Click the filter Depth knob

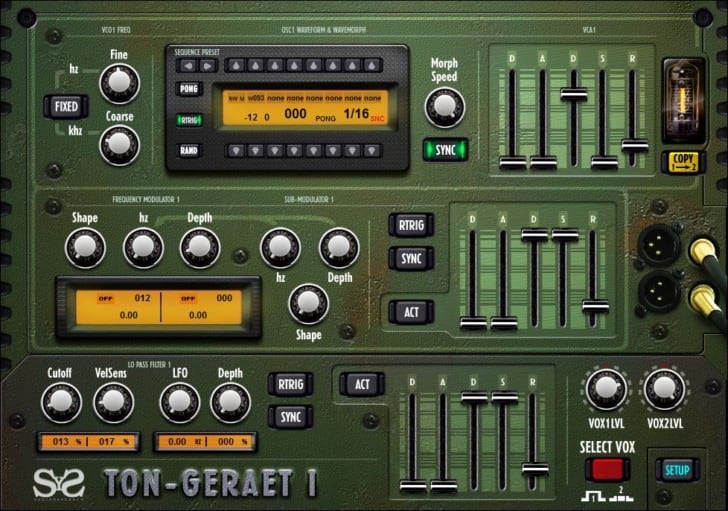pos(230,402)
